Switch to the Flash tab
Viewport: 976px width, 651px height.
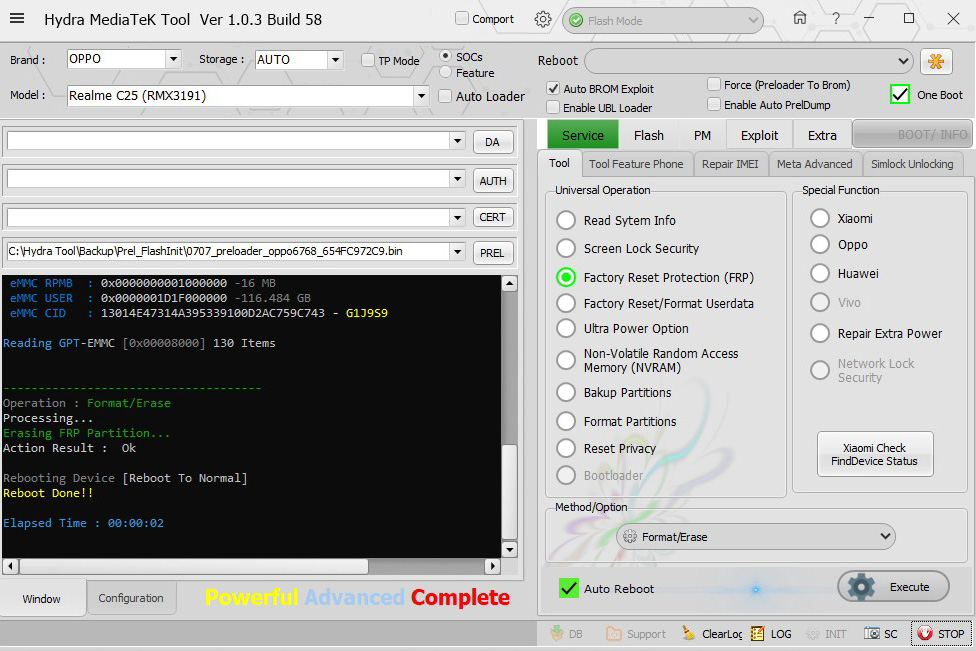coord(648,135)
